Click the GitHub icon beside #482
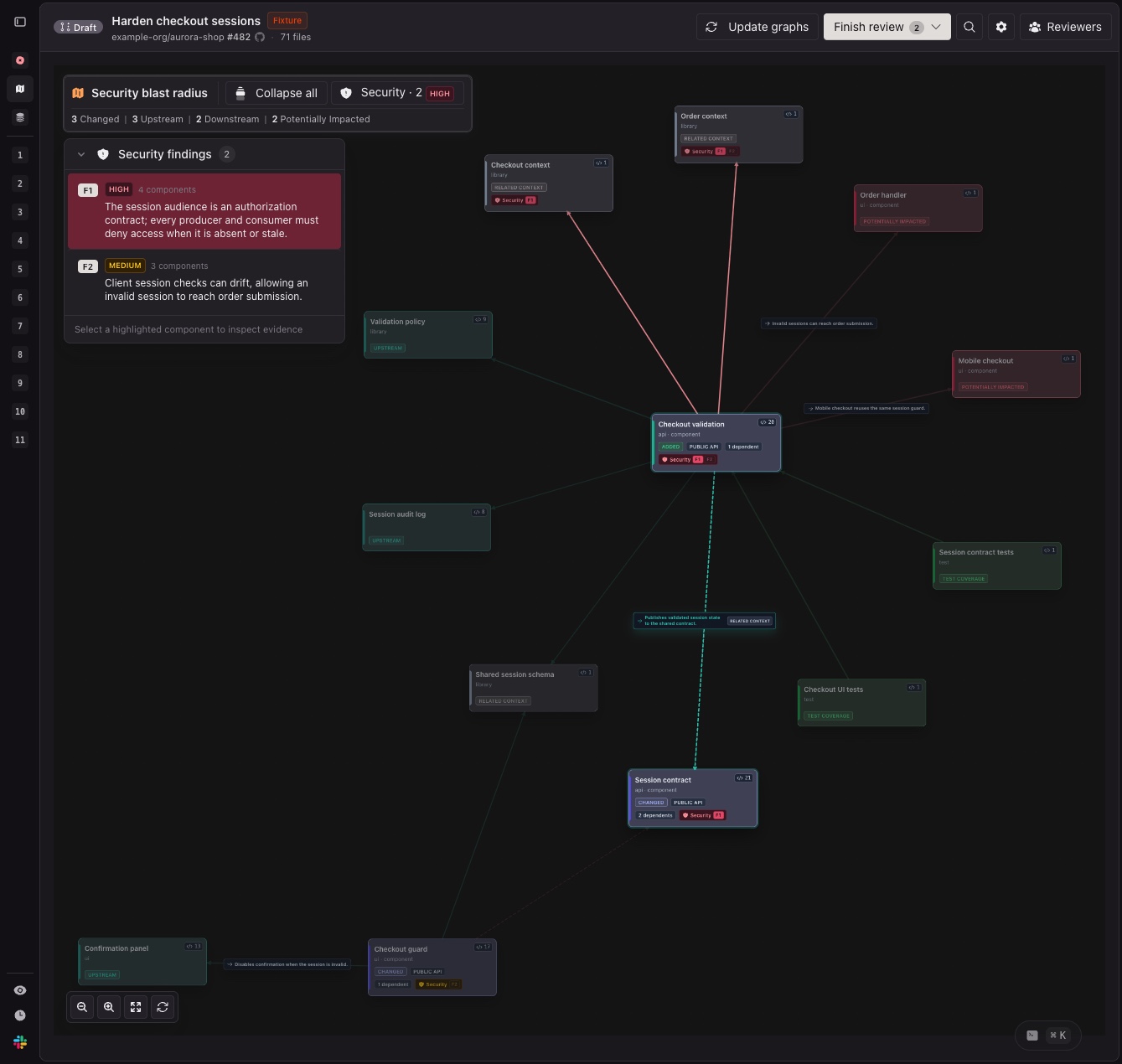1122x1064 pixels. 260,37
